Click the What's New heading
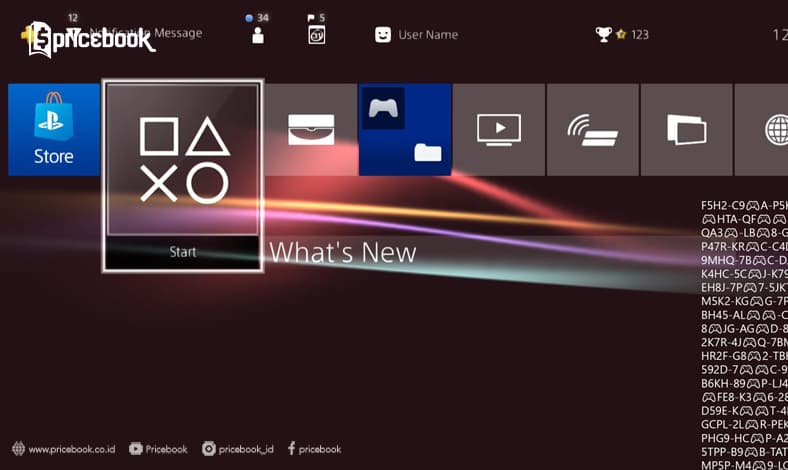788x470 pixels. [x=343, y=252]
